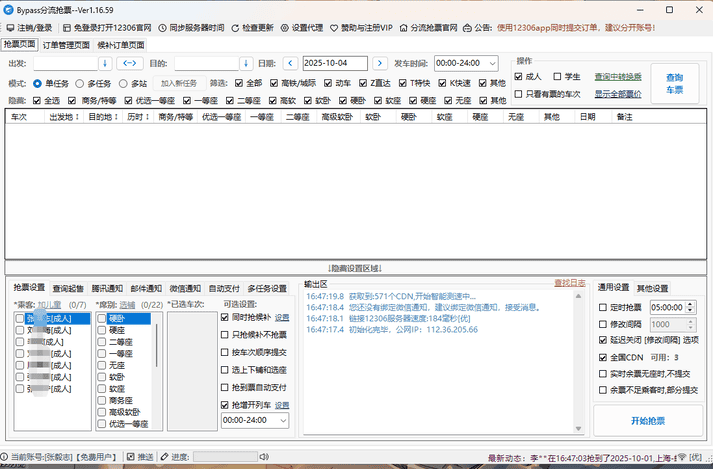Open the 抢增开列车 time range dropdown
This screenshot has height=469, width=713.
(x=255, y=420)
